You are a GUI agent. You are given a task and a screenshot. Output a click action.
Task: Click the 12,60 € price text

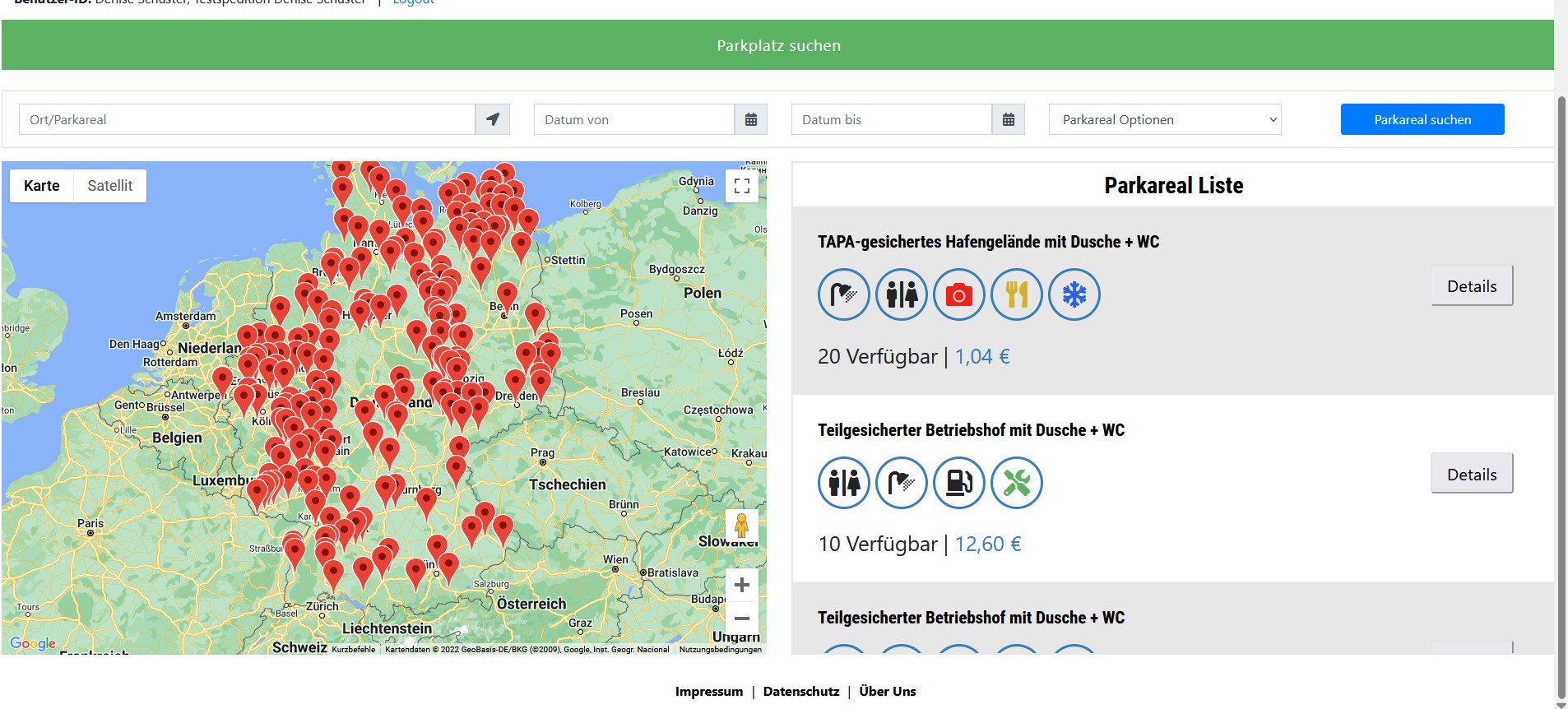point(988,544)
